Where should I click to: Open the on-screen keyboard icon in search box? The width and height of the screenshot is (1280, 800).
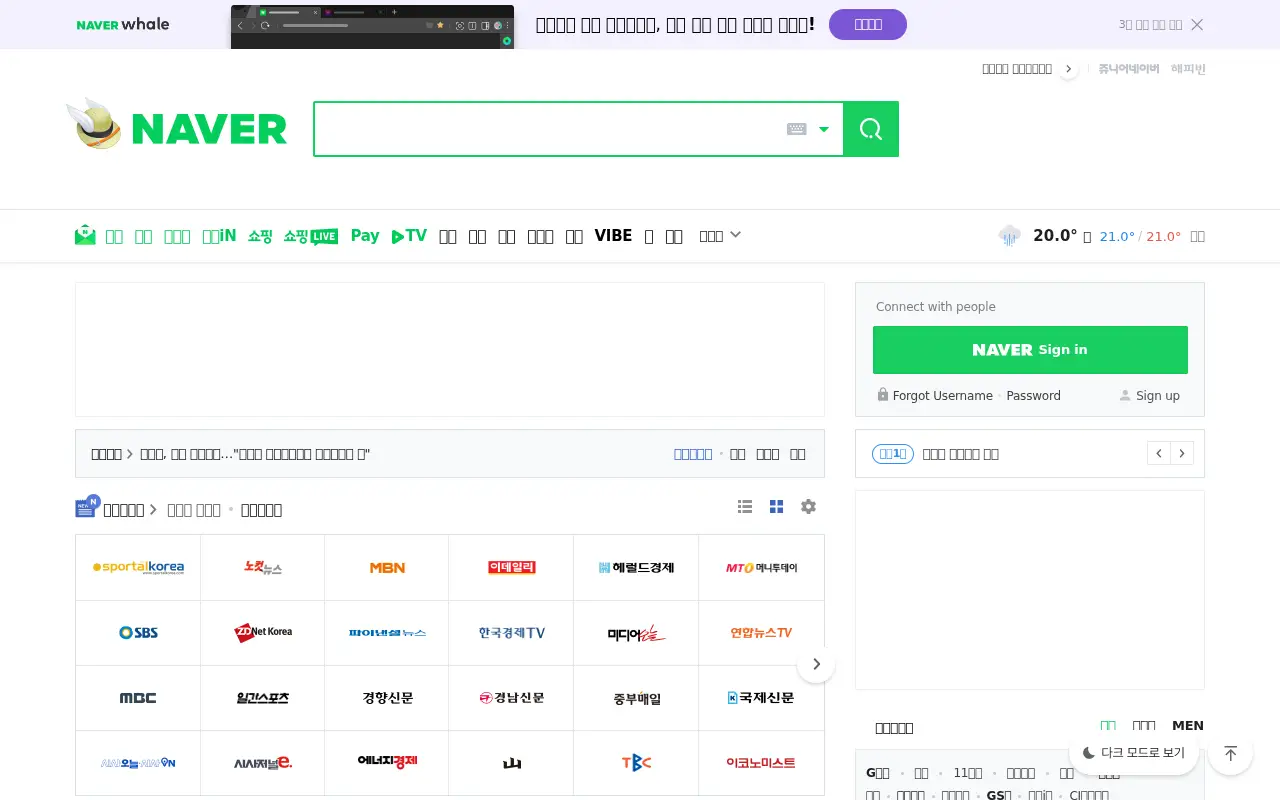coord(797,129)
